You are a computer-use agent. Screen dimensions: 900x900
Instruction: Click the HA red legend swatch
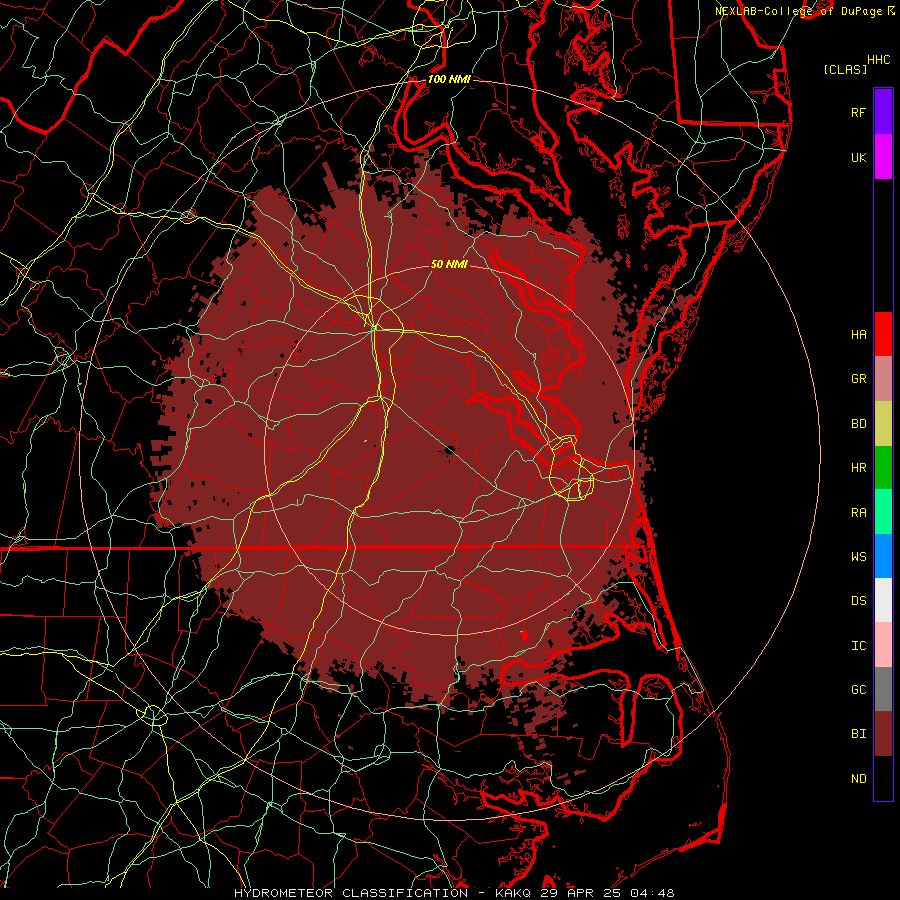tap(883, 334)
